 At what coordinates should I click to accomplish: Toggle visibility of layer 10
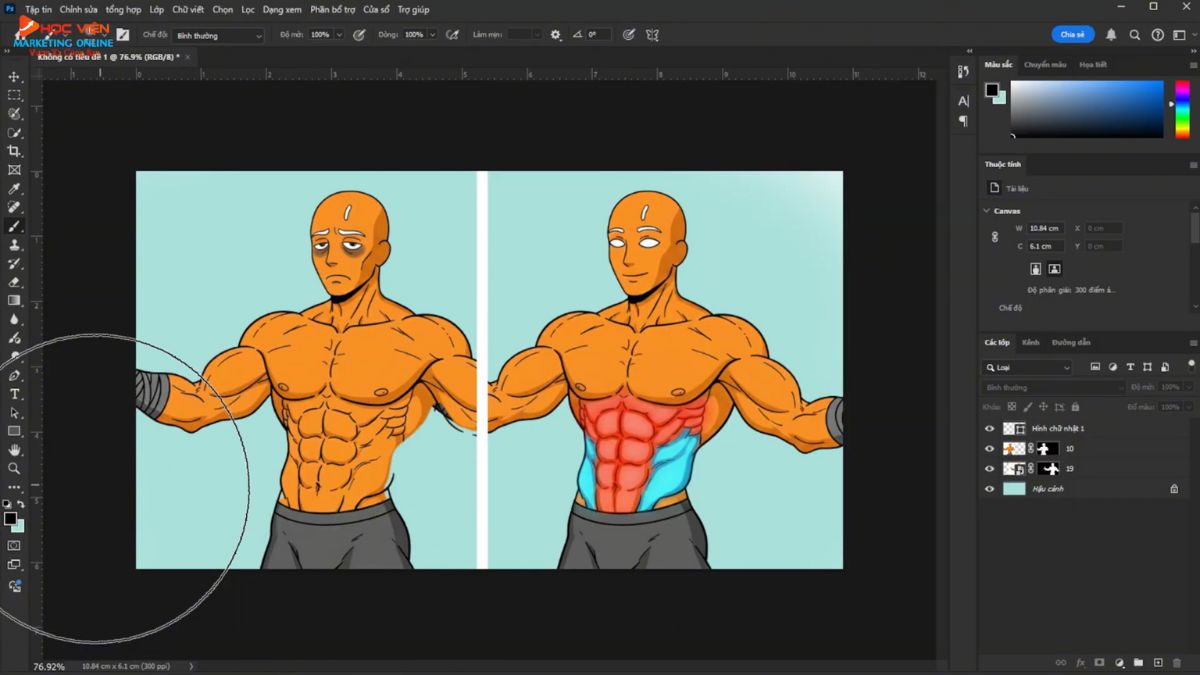(990, 448)
